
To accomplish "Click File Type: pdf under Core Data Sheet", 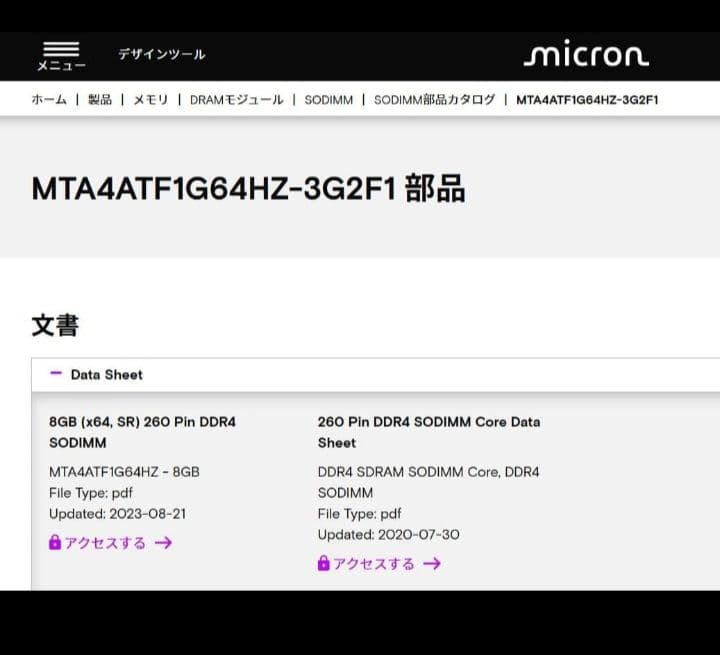I will (x=360, y=514).
